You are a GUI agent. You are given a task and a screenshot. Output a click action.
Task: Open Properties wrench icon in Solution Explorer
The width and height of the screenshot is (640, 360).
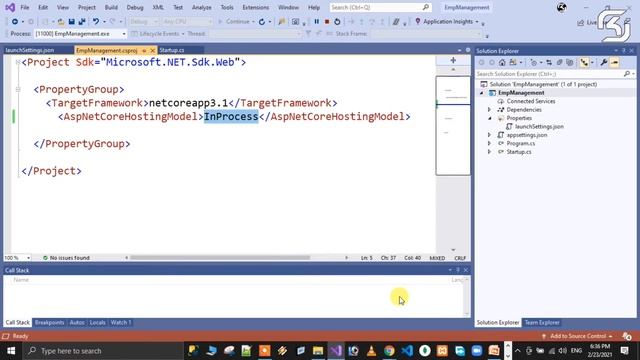[604, 62]
